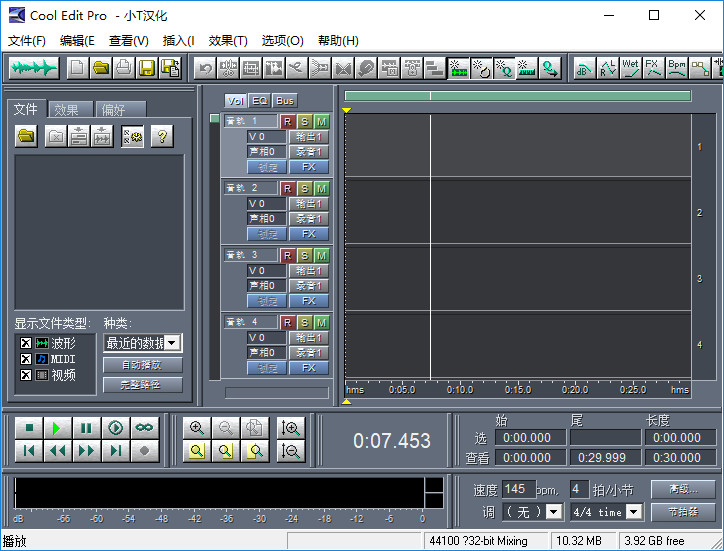Image resolution: width=724 pixels, height=551 pixels.
Task: Open file panel help question icon
Action: (x=162, y=136)
